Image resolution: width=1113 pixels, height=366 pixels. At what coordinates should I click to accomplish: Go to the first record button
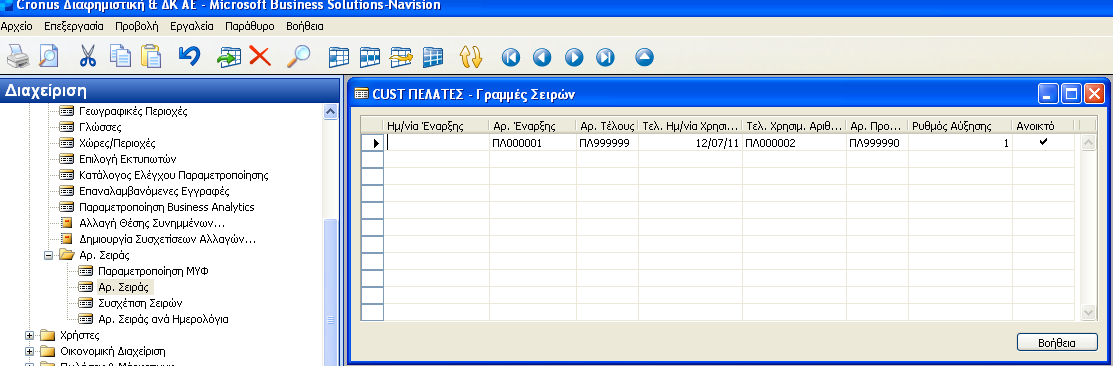coord(510,57)
